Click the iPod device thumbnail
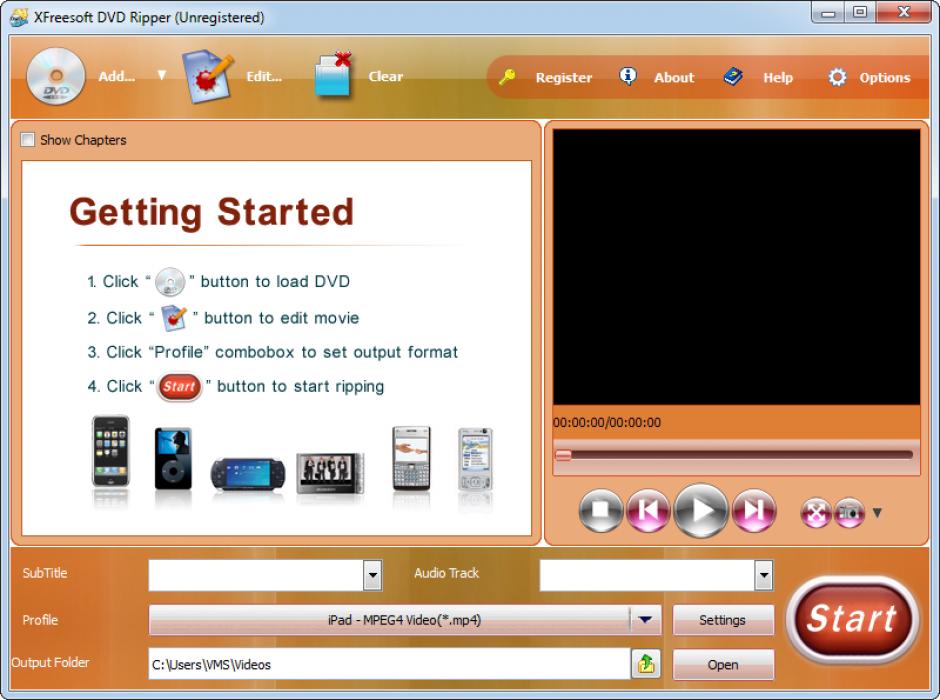Image resolution: width=940 pixels, height=700 pixels. pyautogui.click(x=173, y=458)
